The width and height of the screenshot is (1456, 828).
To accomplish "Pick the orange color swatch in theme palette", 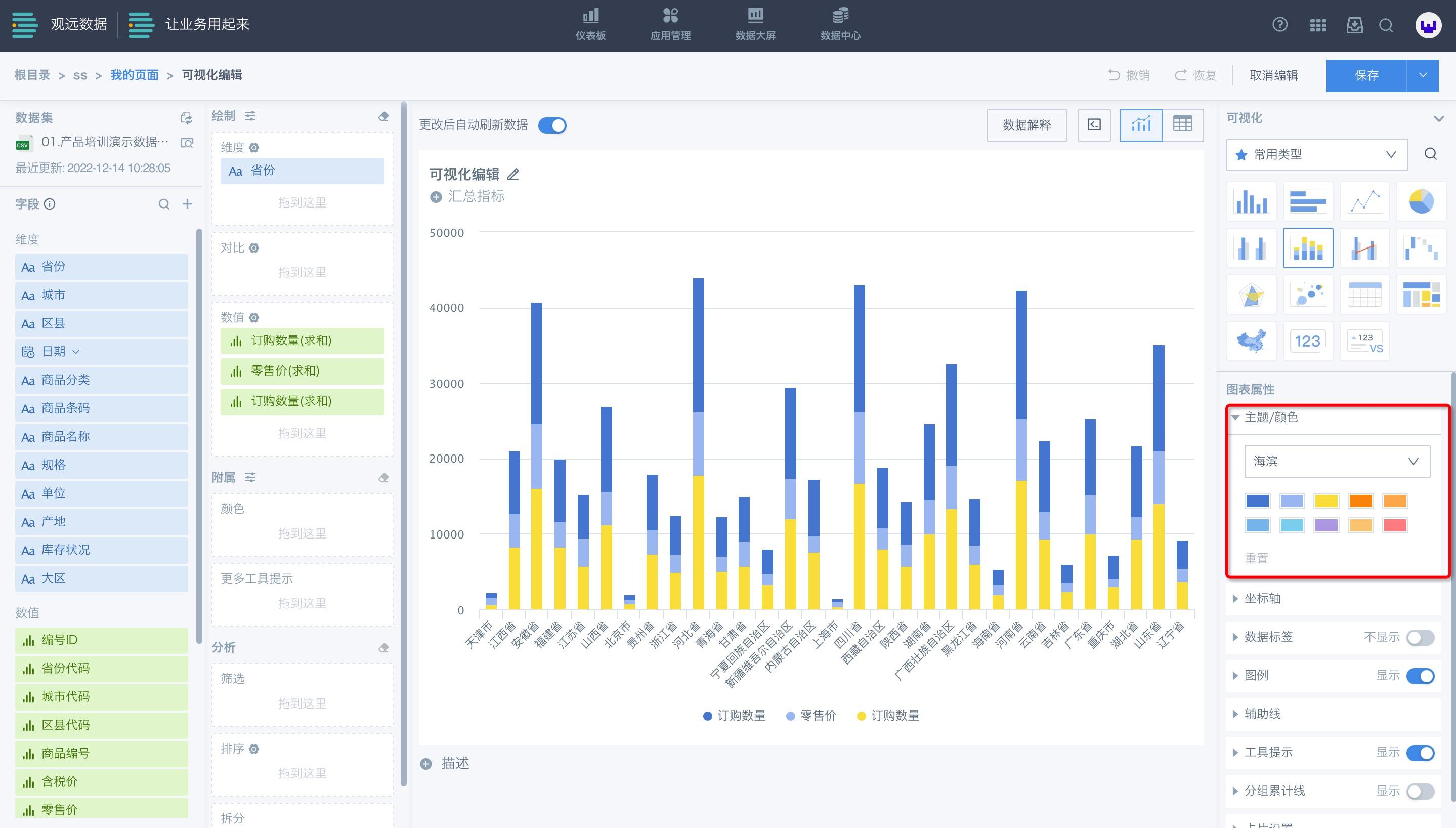I will pos(1360,501).
